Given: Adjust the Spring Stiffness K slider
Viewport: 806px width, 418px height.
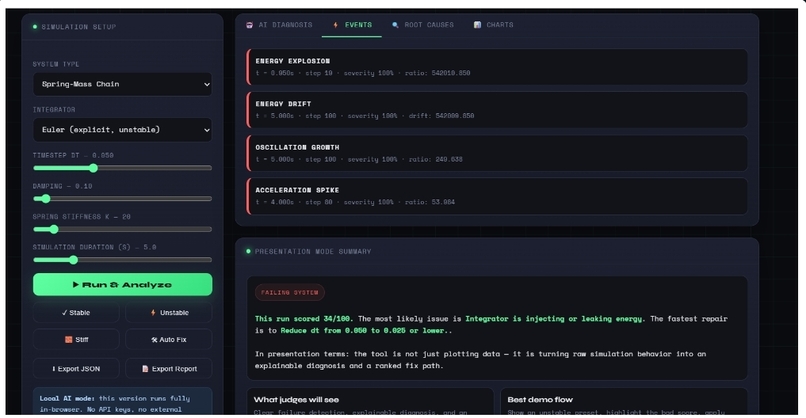Looking at the screenshot, I should pos(122,229).
